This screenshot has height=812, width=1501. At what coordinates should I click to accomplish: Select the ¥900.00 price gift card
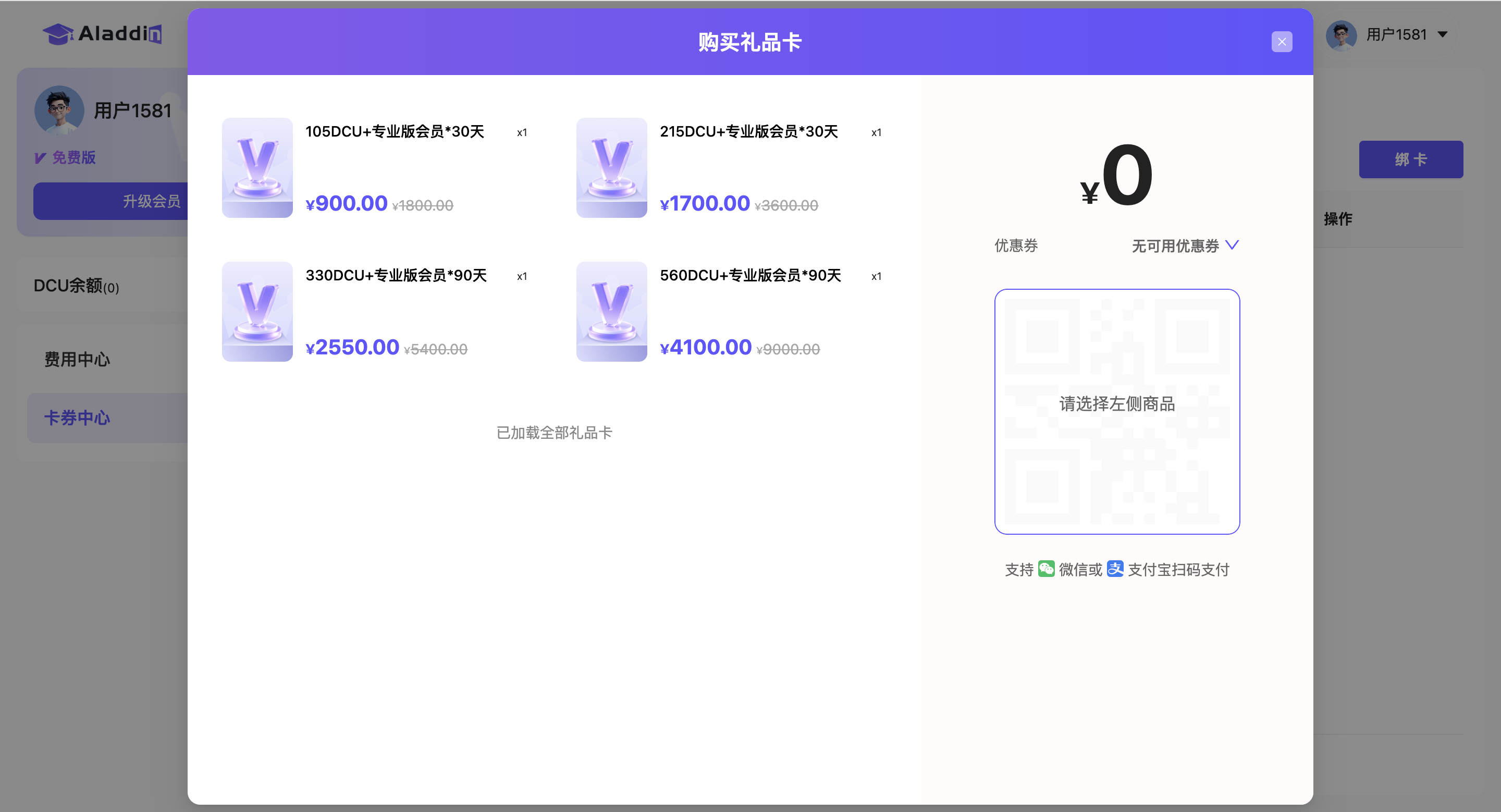pos(346,204)
